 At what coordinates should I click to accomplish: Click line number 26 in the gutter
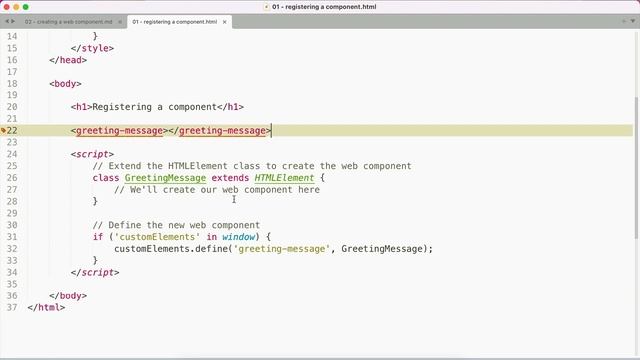coord(12,178)
